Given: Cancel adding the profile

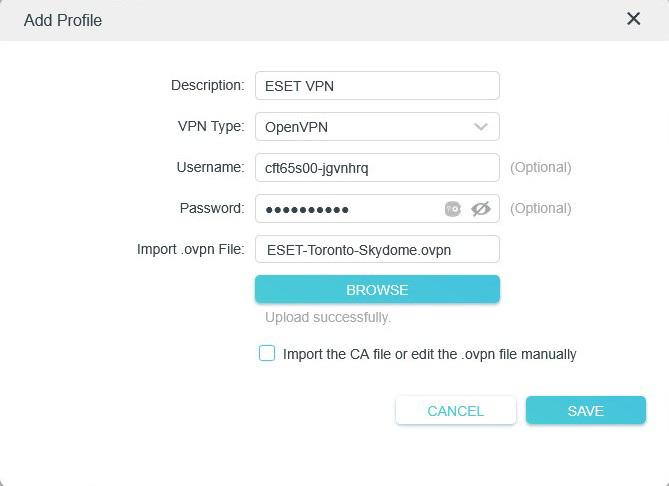Looking at the screenshot, I should click(x=455, y=411).
